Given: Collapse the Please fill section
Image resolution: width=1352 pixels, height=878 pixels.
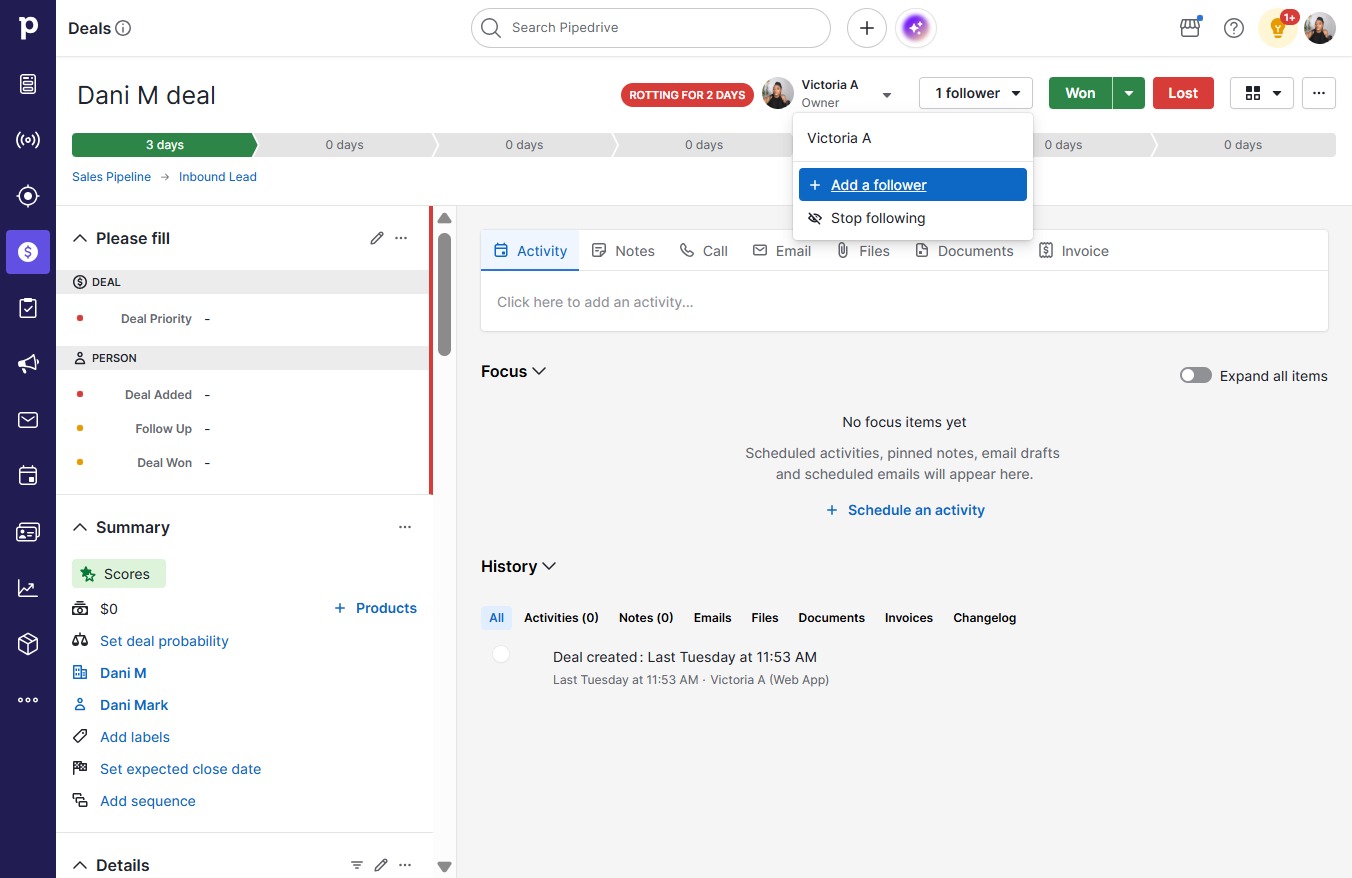Looking at the screenshot, I should (x=80, y=238).
